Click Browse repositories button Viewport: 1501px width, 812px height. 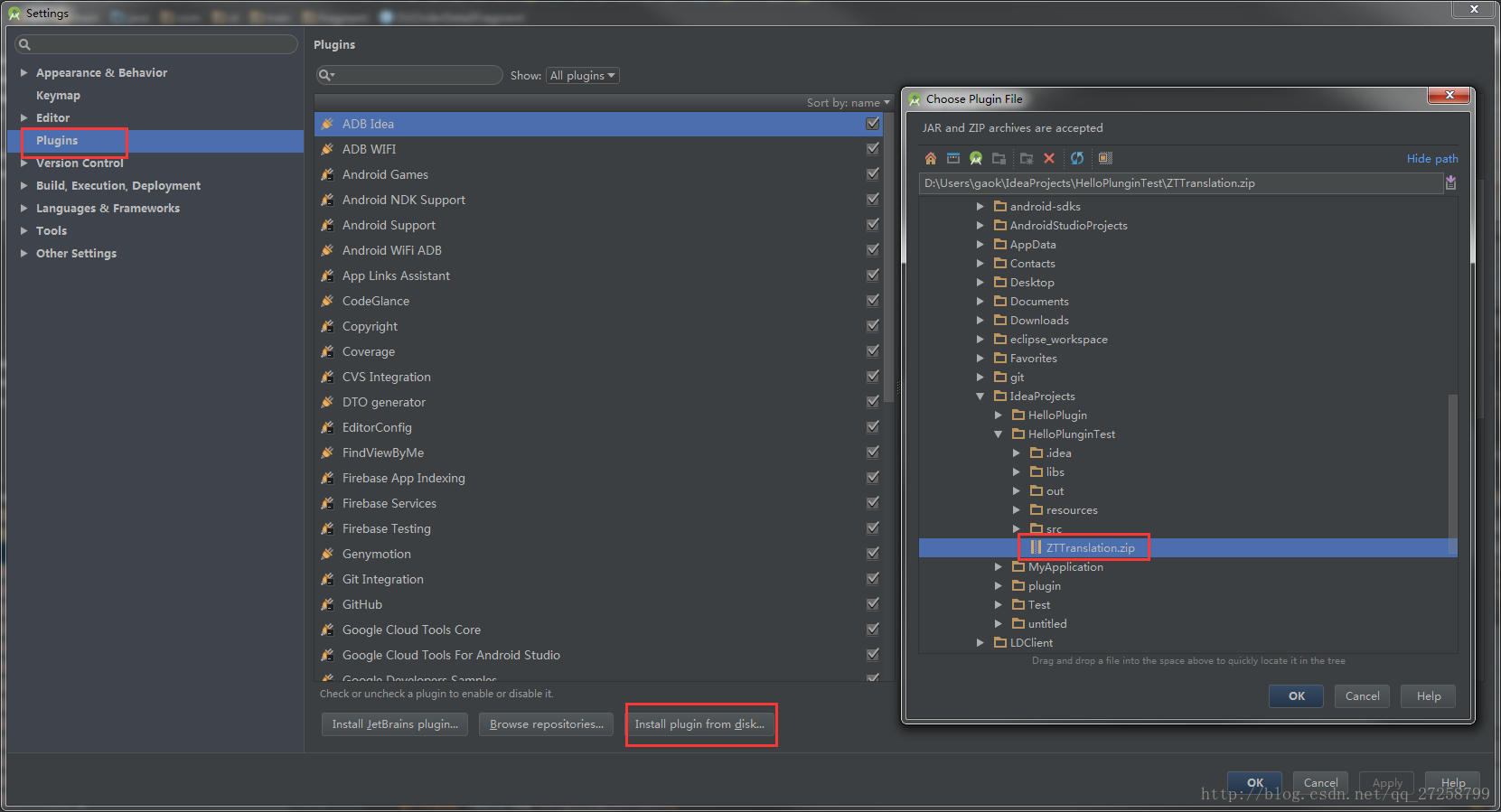(x=547, y=724)
